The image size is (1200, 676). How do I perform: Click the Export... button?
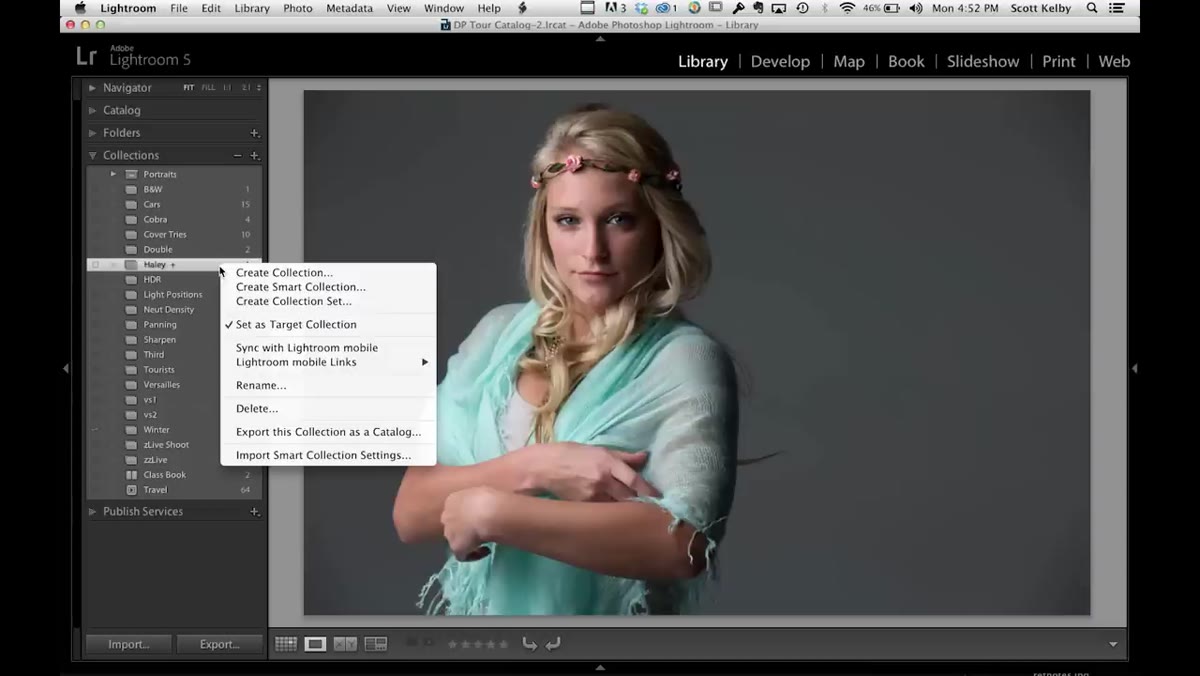point(220,644)
